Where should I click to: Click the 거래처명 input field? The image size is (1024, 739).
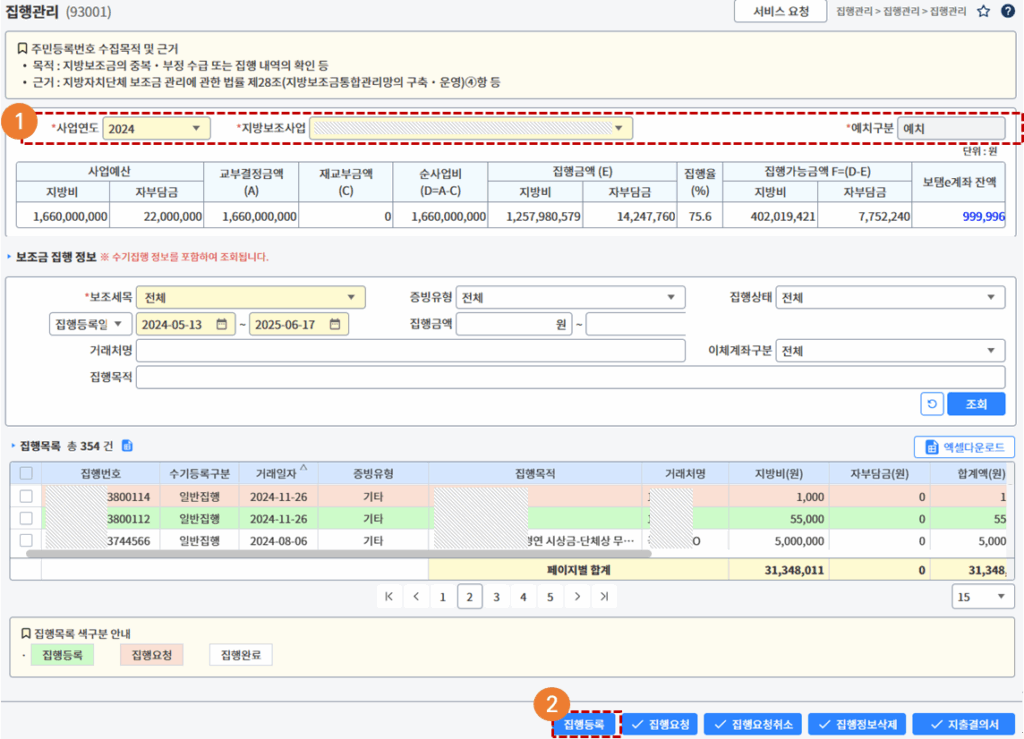[411, 351]
